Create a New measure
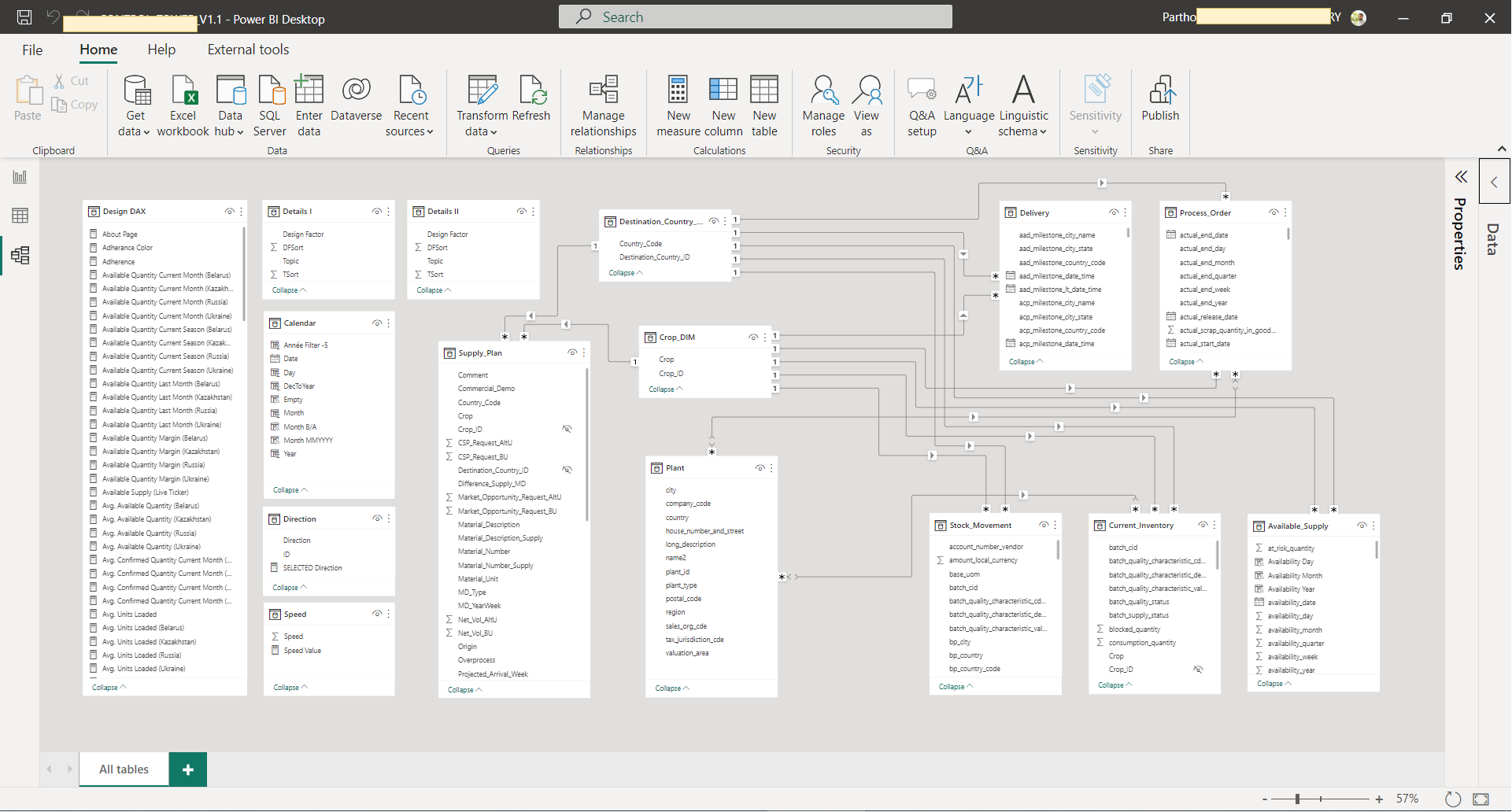The height and width of the screenshot is (812, 1512). click(x=678, y=106)
